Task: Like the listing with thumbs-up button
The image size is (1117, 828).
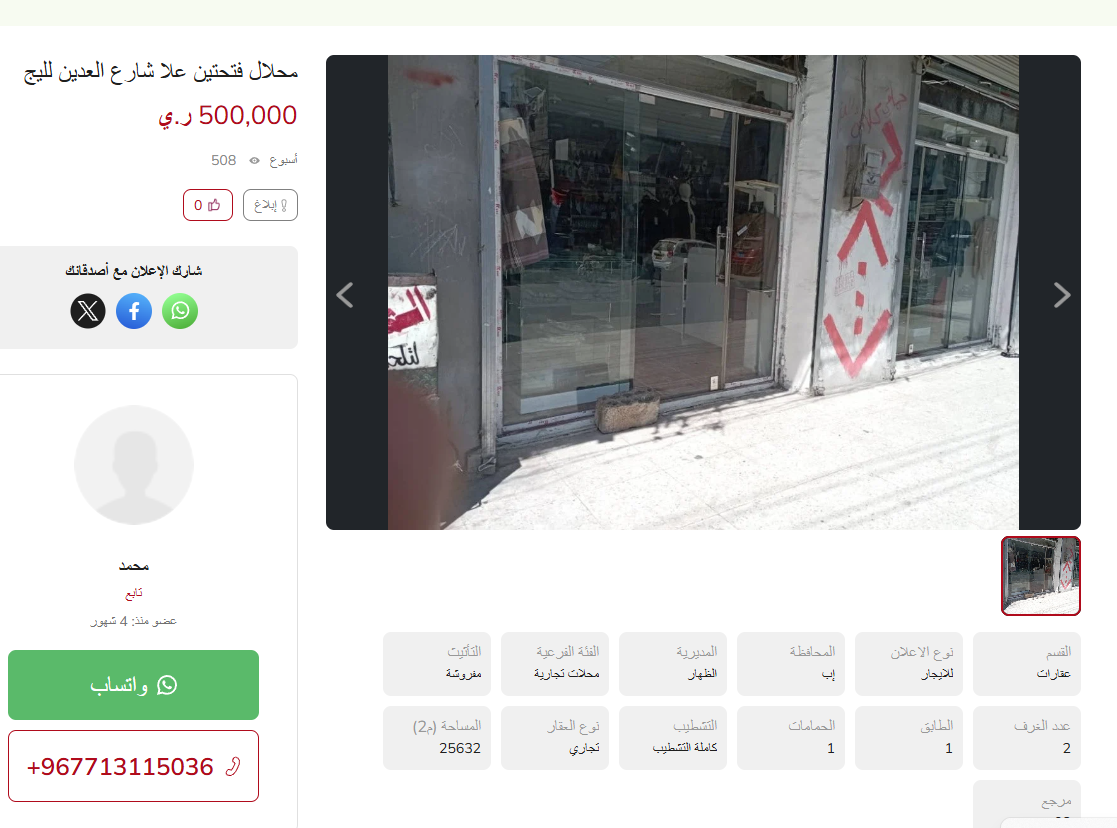Action: [207, 205]
